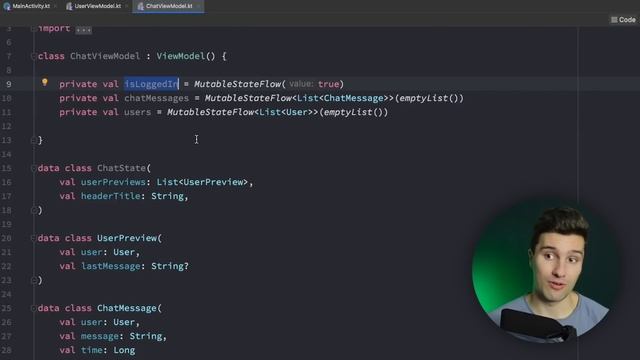Click fold end marker on line 18
Screen dimensions: 640x360
coord(33,210)
